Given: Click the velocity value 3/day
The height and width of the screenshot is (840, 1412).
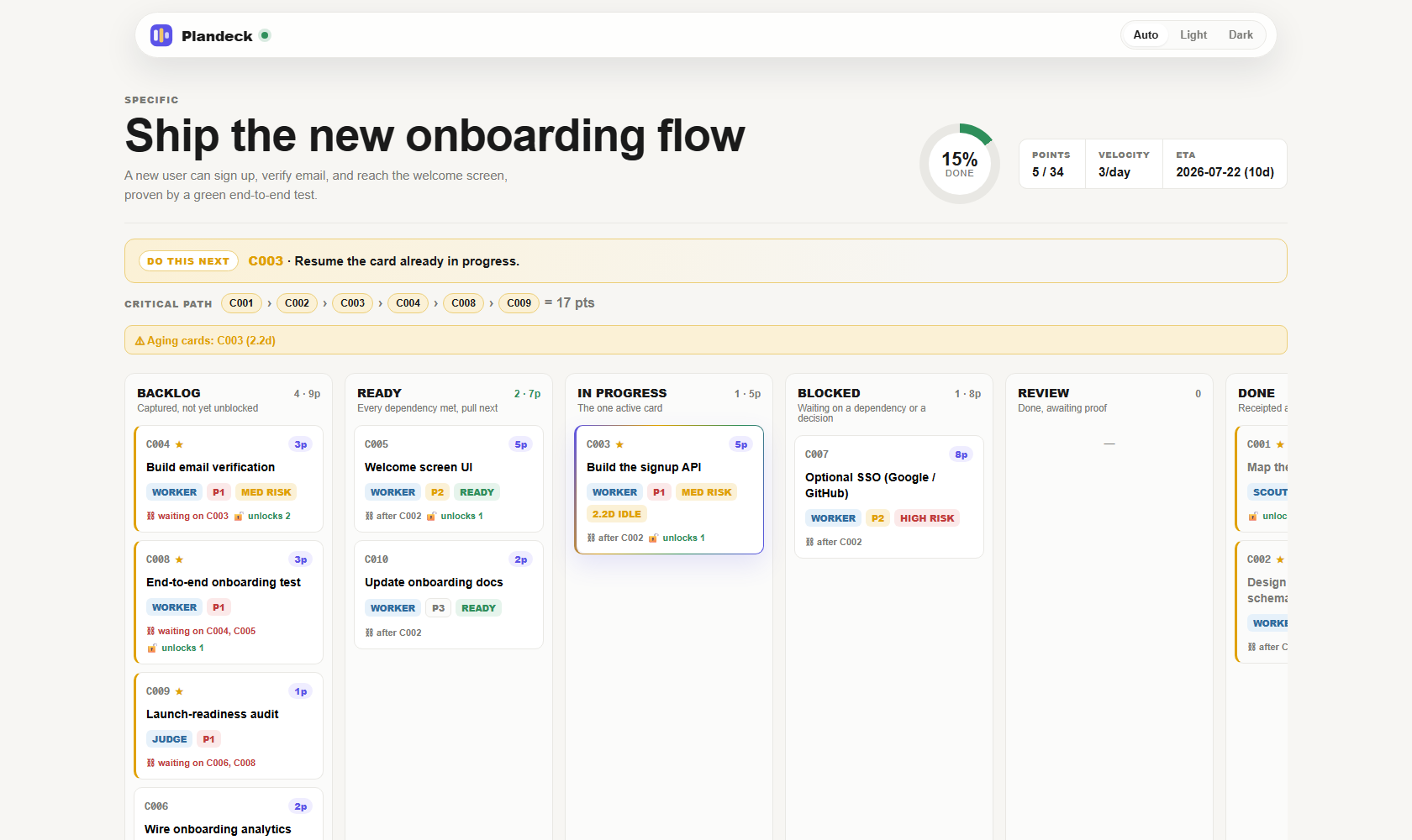Looking at the screenshot, I should coord(1114,172).
